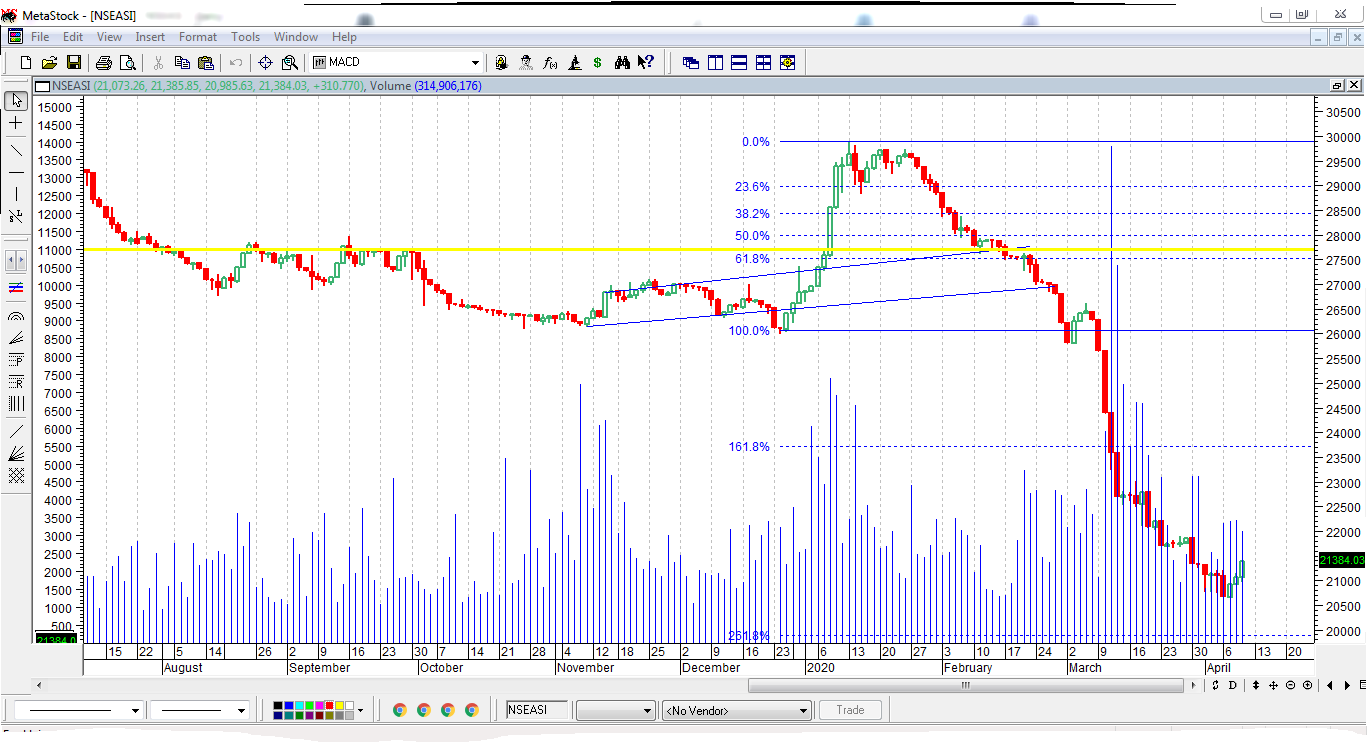Click the Paste clipboard icon
1367x743 pixels.
[206, 62]
